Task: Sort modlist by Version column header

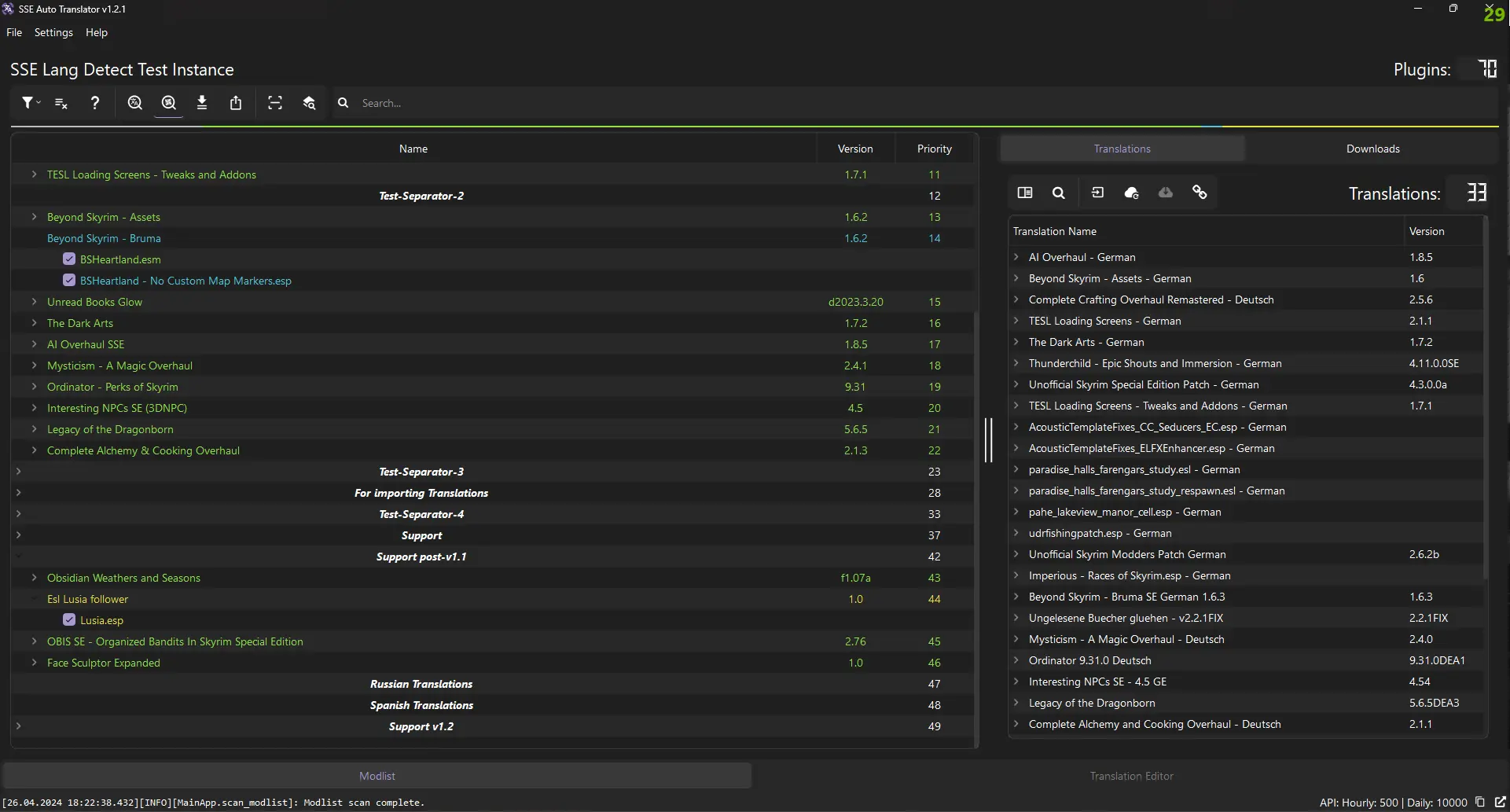Action: (855, 149)
